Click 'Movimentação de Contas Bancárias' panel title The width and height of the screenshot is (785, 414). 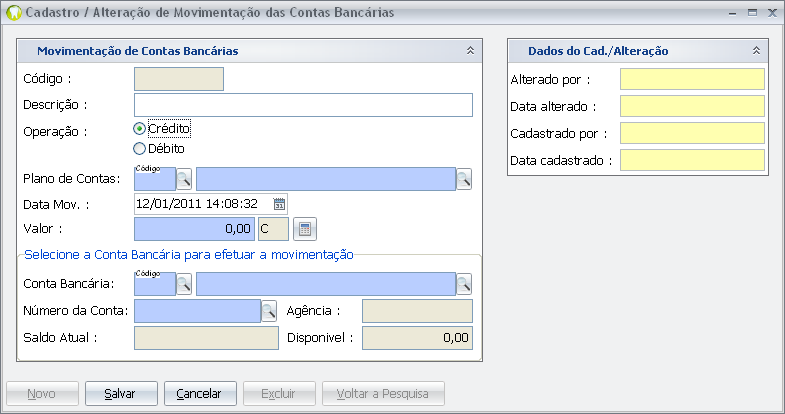[x=138, y=51]
